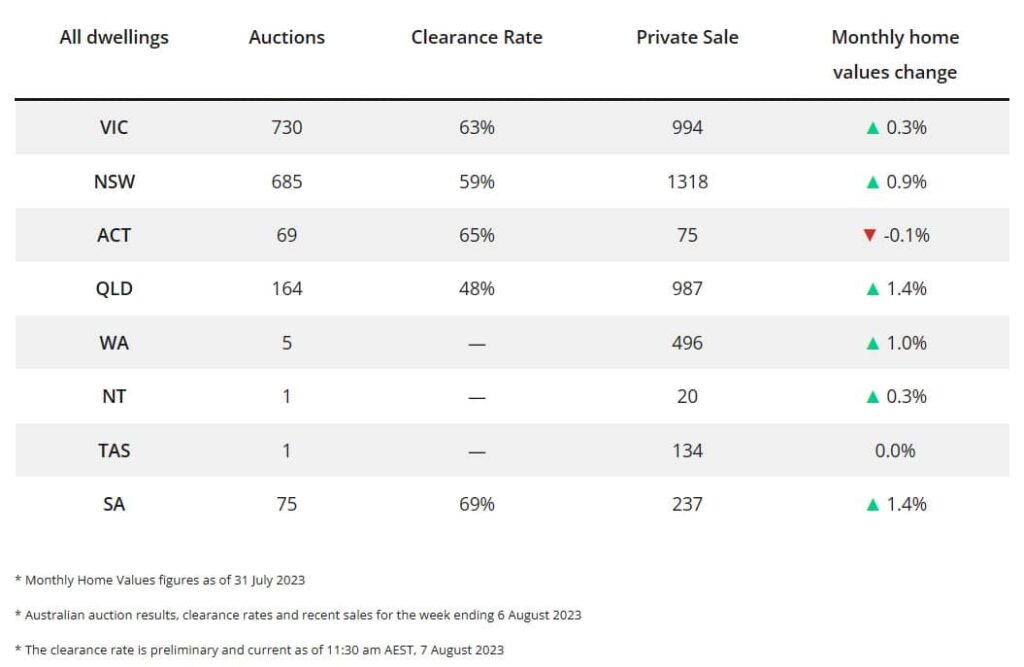Click the TAS 0.0% monthly change value

tap(894, 451)
